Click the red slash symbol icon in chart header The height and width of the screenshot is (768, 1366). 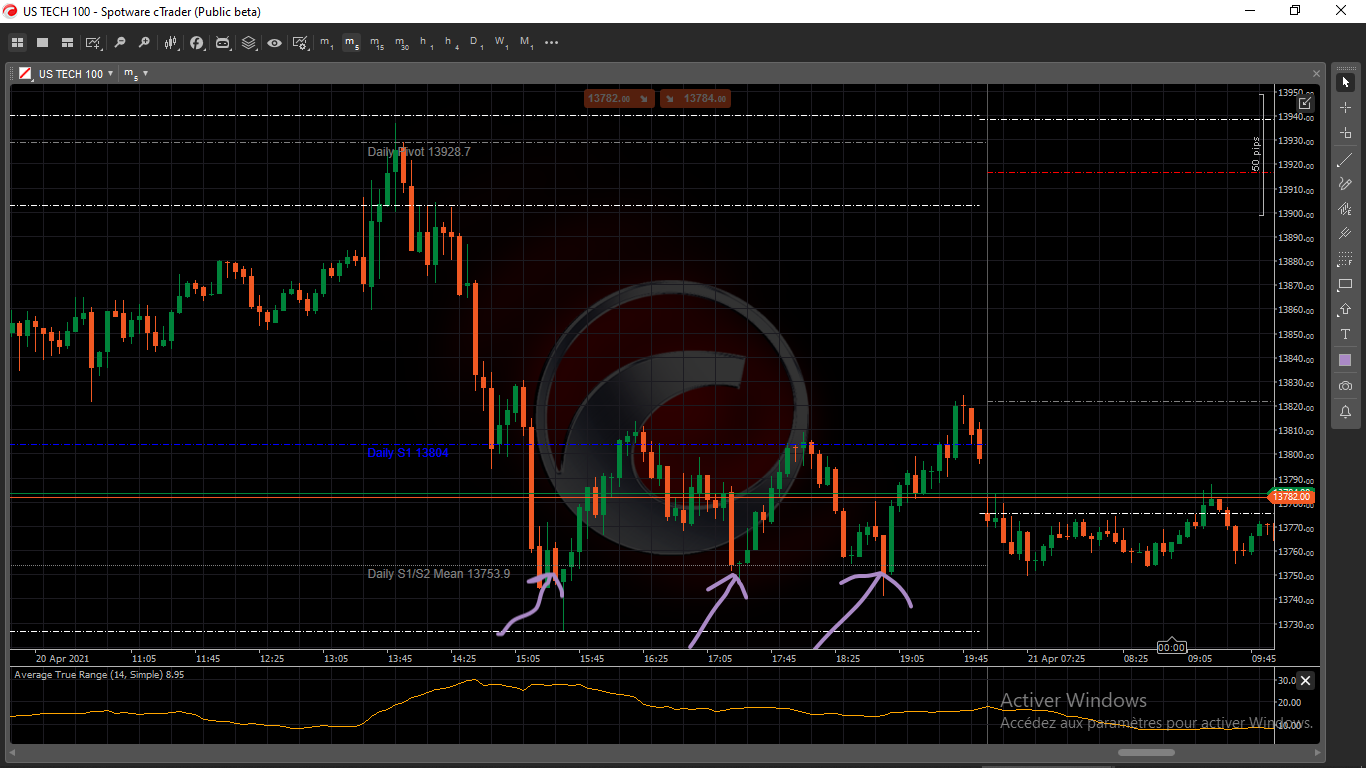pyautogui.click(x=24, y=74)
